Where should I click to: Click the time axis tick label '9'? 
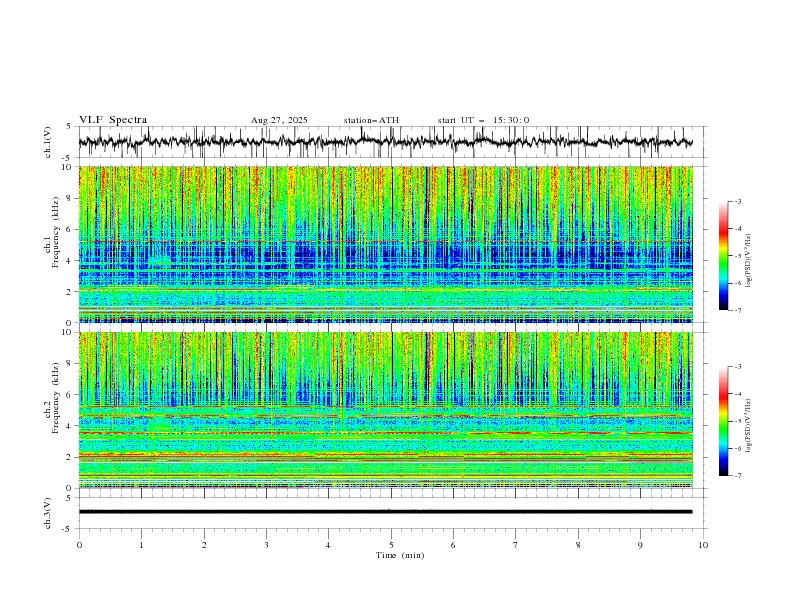coord(640,545)
